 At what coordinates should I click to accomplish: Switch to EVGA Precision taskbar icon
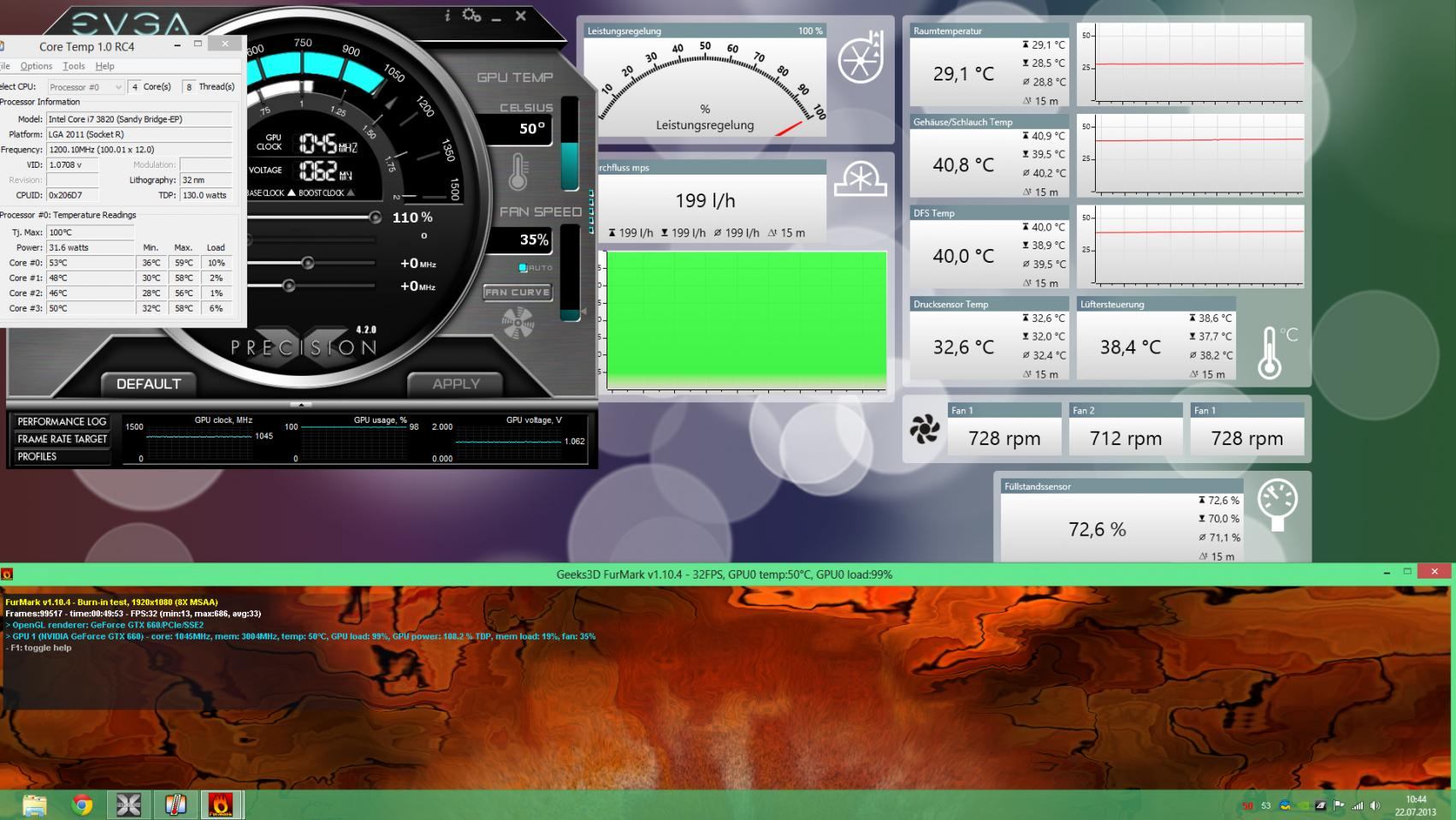[x=128, y=805]
